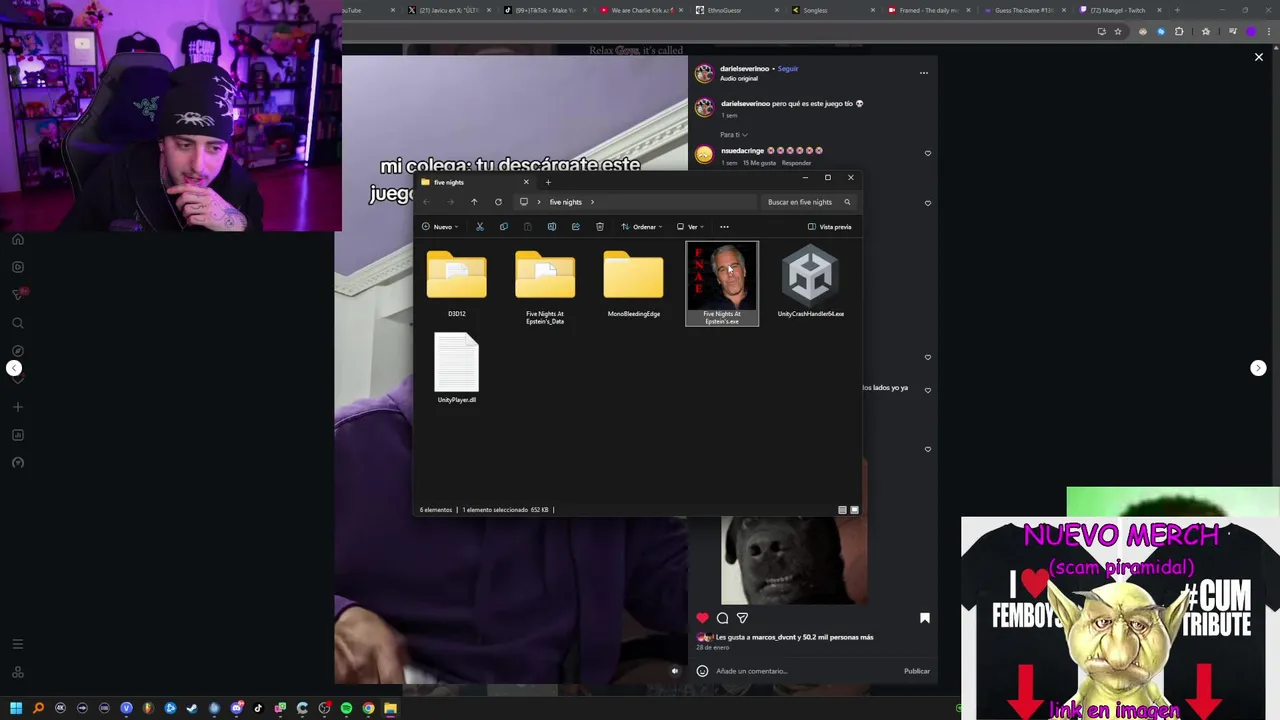Switch Explorer to large thumbnails layout
The width and height of the screenshot is (1280, 720).
(x=854, y=510)
